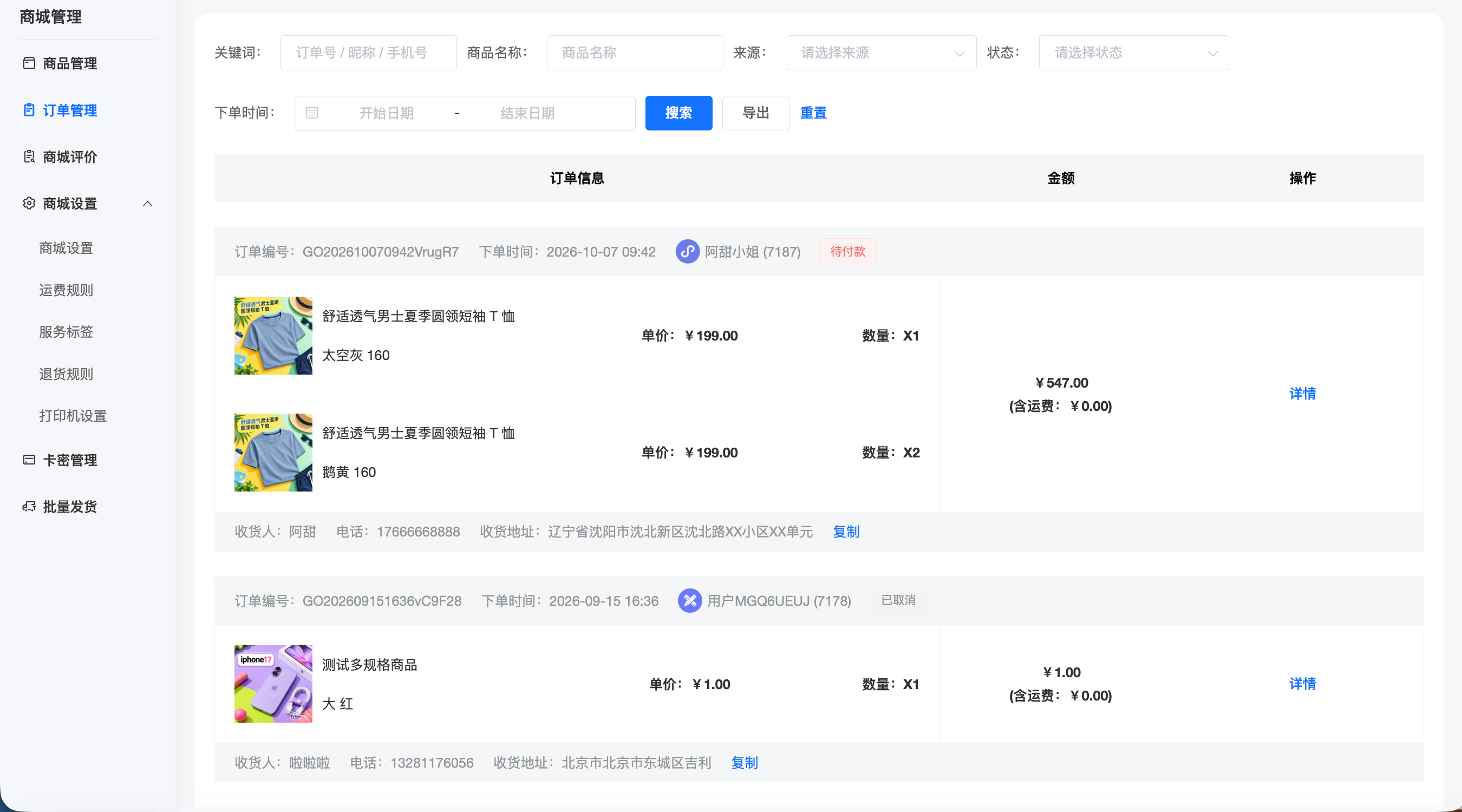Image resolution: width=1462 pixels, height=812 pixels.
Task: Copy the 沈阳市 shipping address via 复制
Action: 846,532
